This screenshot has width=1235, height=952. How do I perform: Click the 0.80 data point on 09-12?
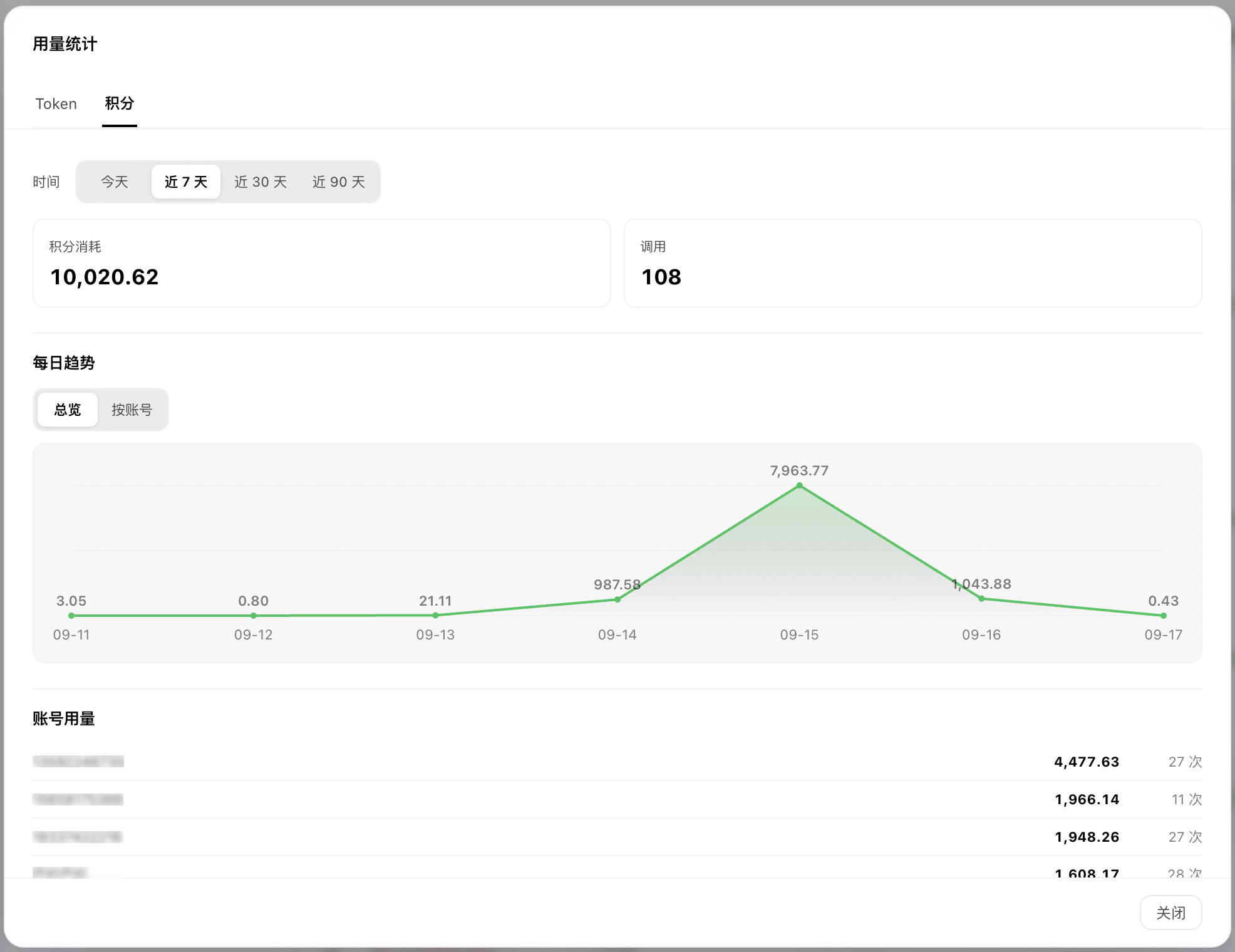(x=253, y=616)
